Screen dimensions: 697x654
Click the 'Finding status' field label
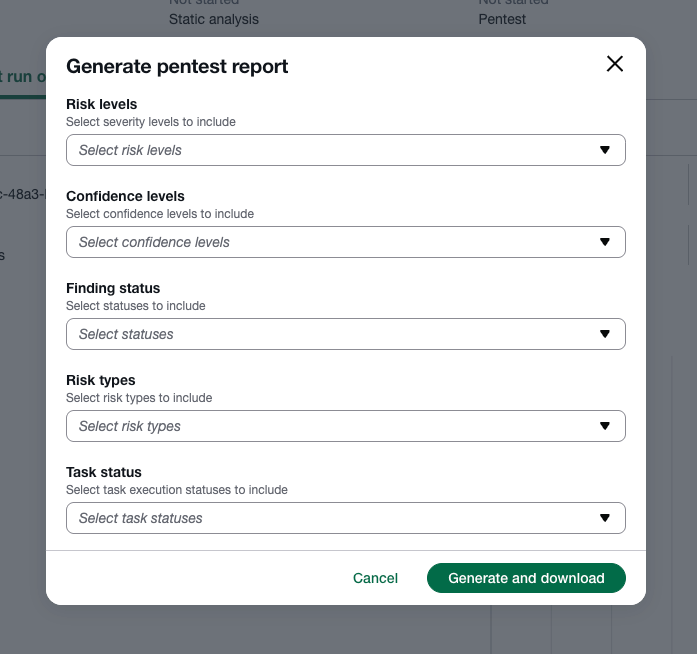coord(113,288)
